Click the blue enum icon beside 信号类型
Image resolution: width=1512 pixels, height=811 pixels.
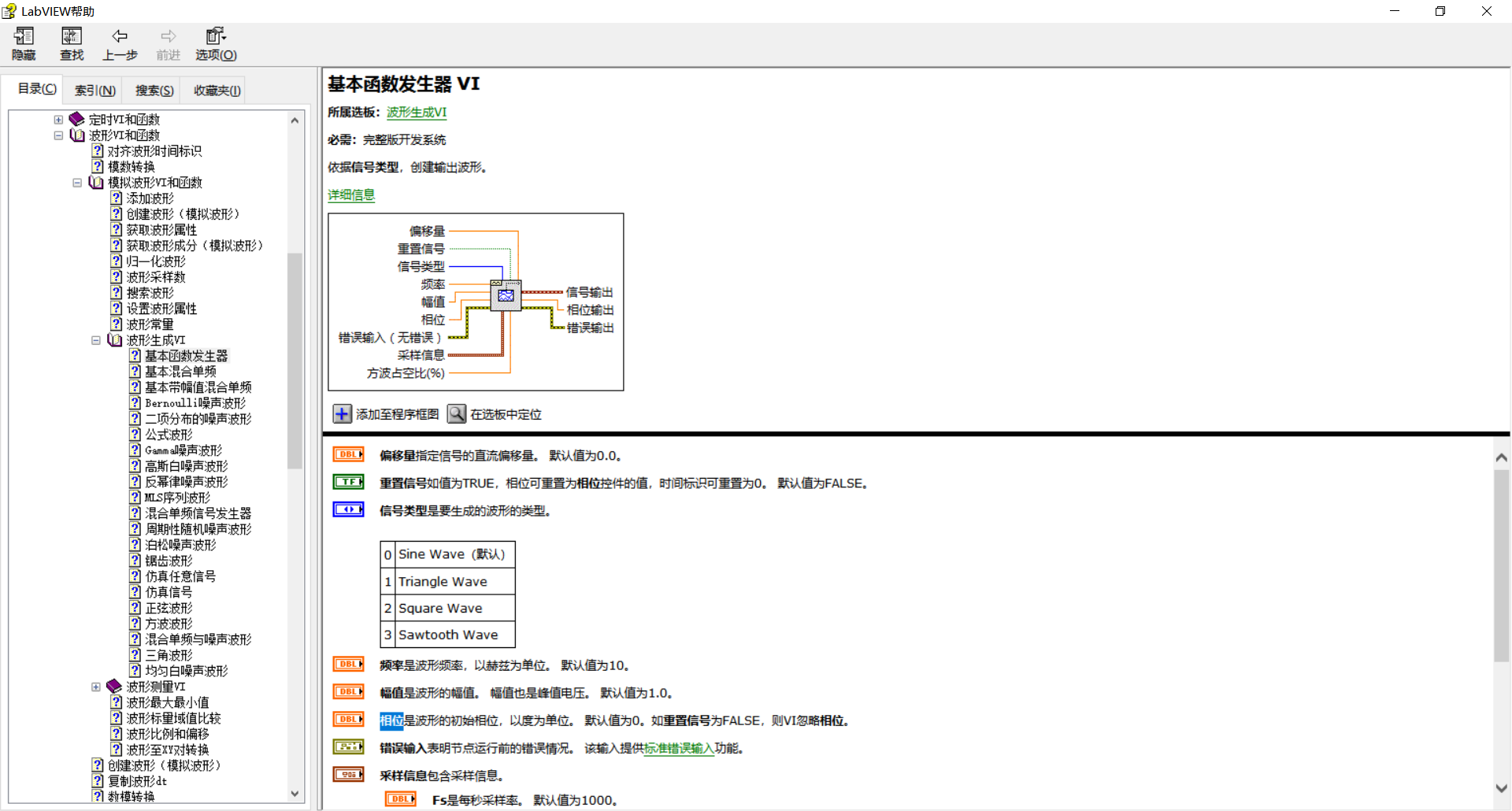(348, 509)
